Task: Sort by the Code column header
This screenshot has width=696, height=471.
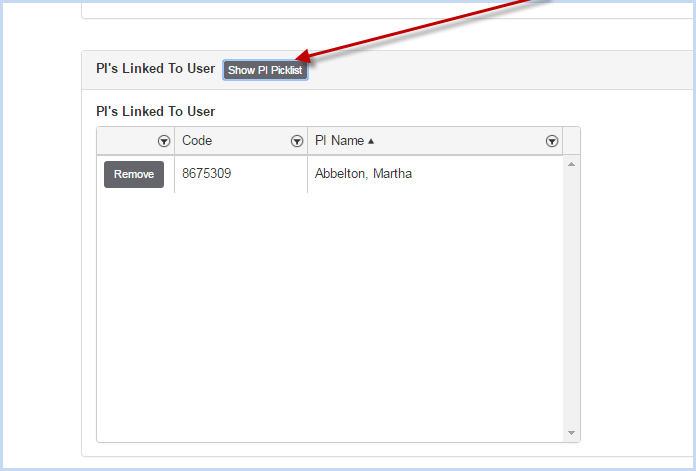Action: coord(197,141)
